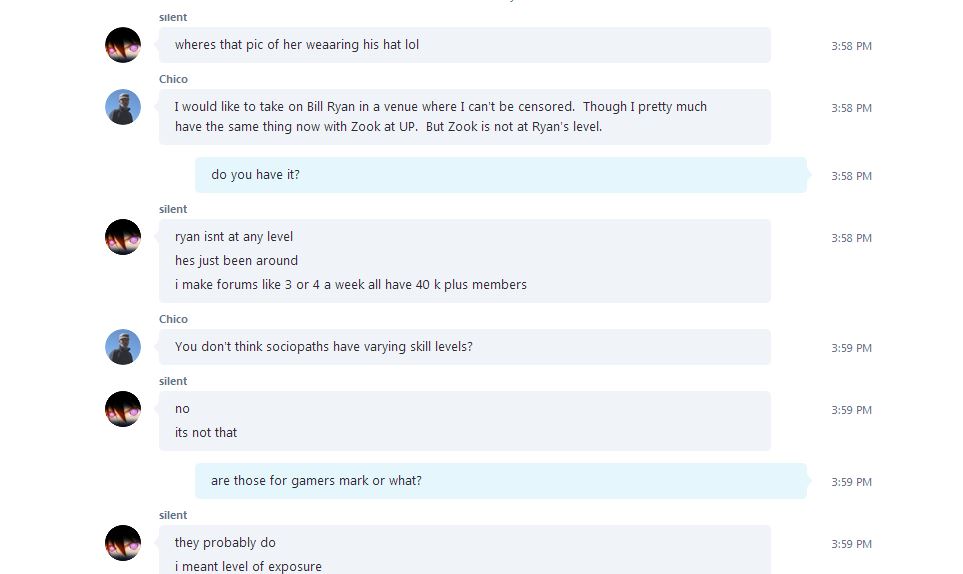
Task: Click the 'do you have it?' sent message
Action: (x=501, y=175)
